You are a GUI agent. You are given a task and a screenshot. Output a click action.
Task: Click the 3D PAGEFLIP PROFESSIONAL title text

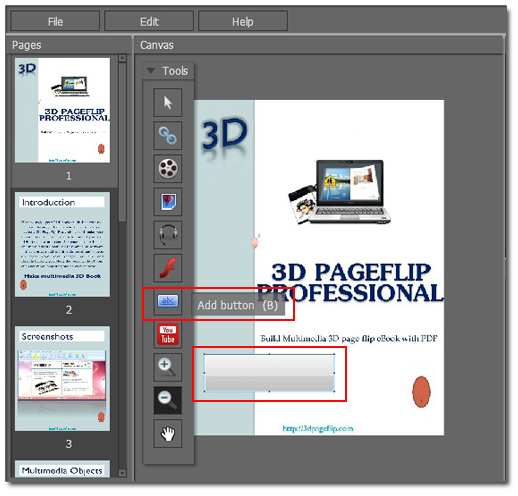pyautogui.click(x=350, y=282)
